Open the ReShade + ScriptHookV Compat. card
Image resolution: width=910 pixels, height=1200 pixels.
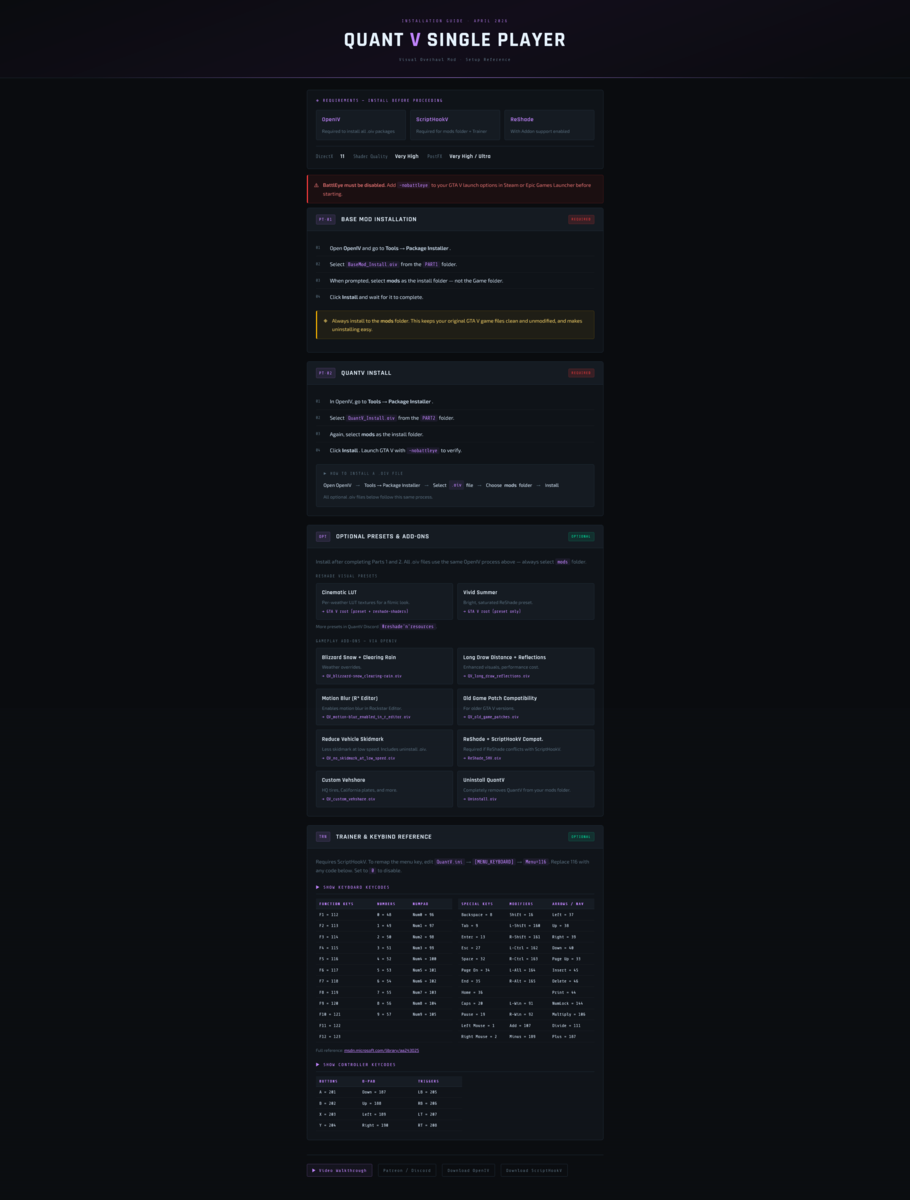525,748
